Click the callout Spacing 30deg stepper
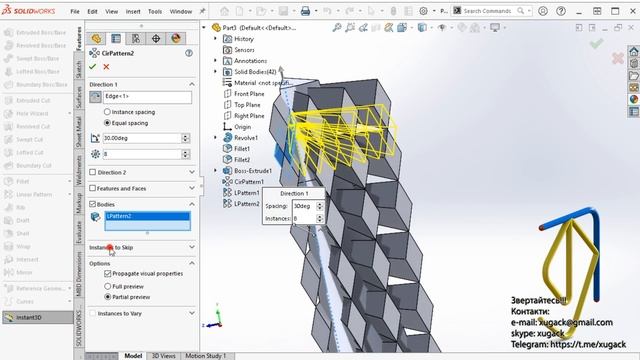This screenshot has height=360, width=640. click(320, 207)
